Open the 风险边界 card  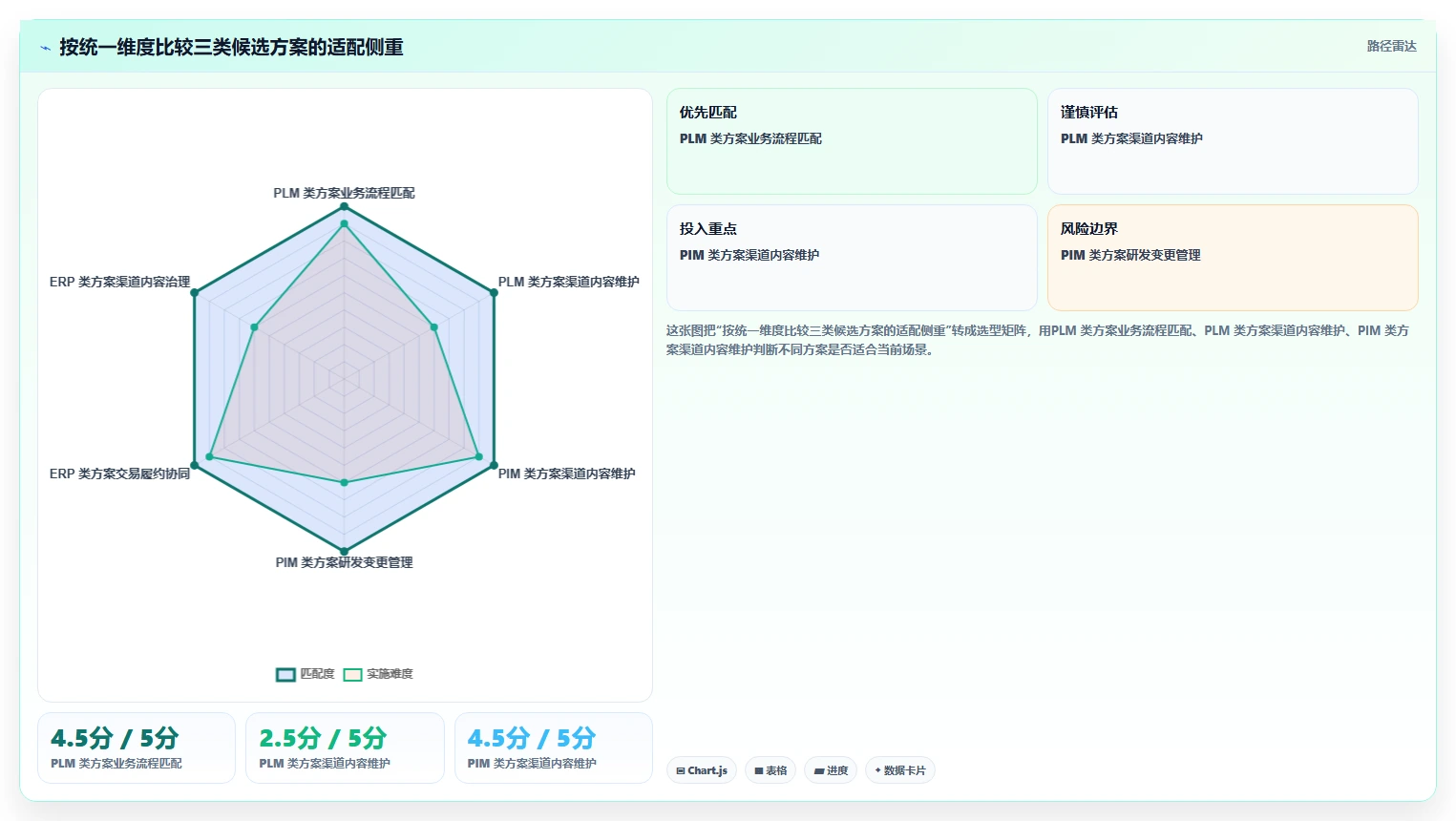1233,258
